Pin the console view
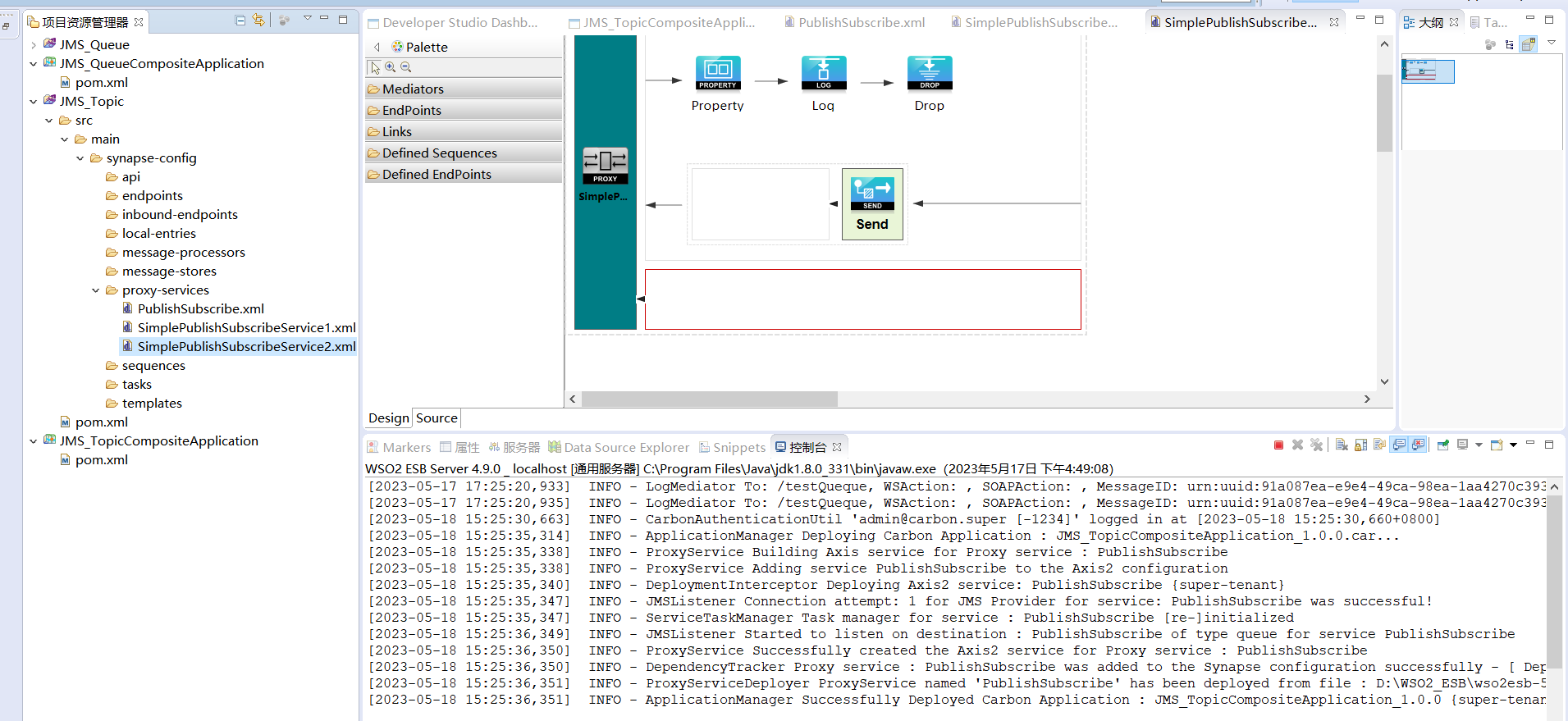The image size is (1568, 721). tap(1443, 445)
